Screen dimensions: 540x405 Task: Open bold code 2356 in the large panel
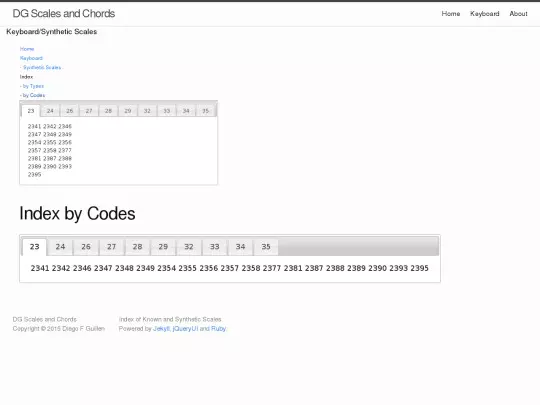click(209, 268)
